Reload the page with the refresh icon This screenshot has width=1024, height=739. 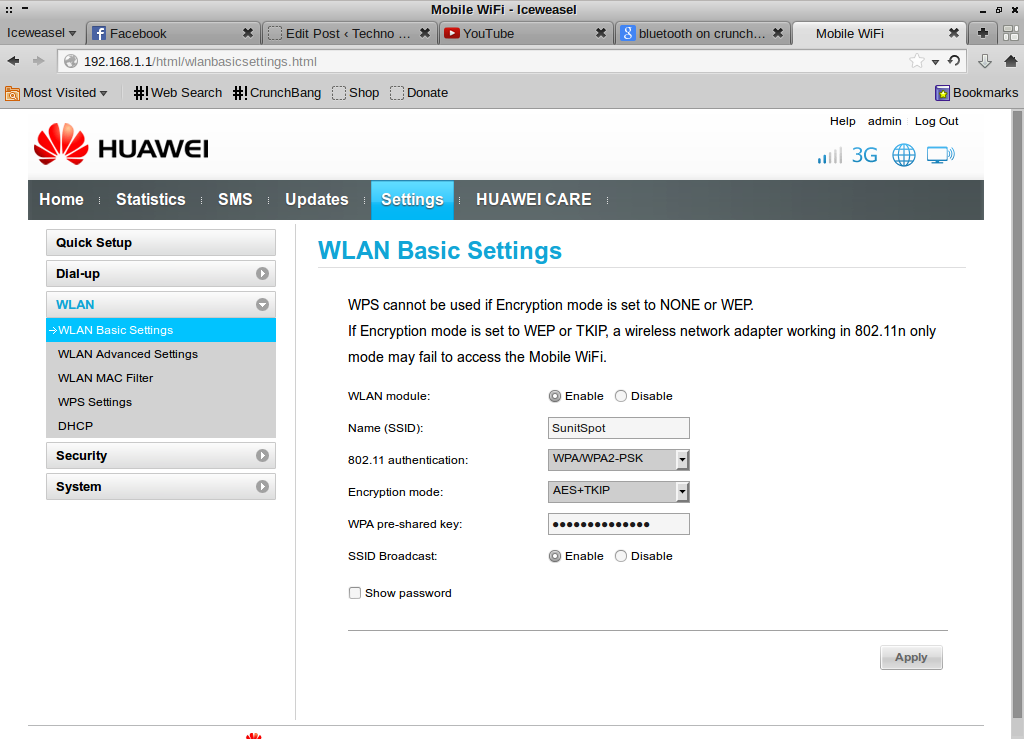(x=954, y=61)
